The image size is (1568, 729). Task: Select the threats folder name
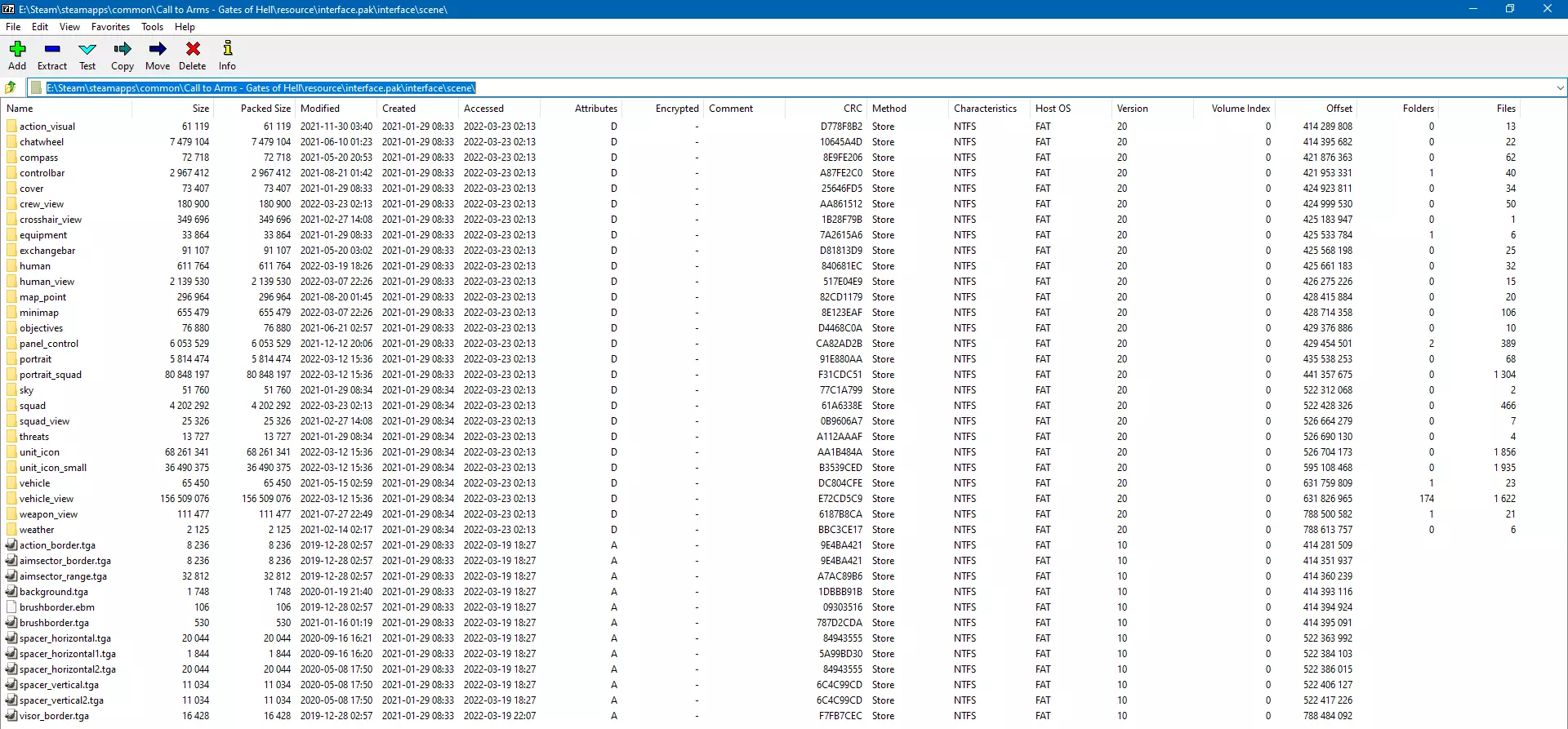pyautogui.click(x=34, y=437)
